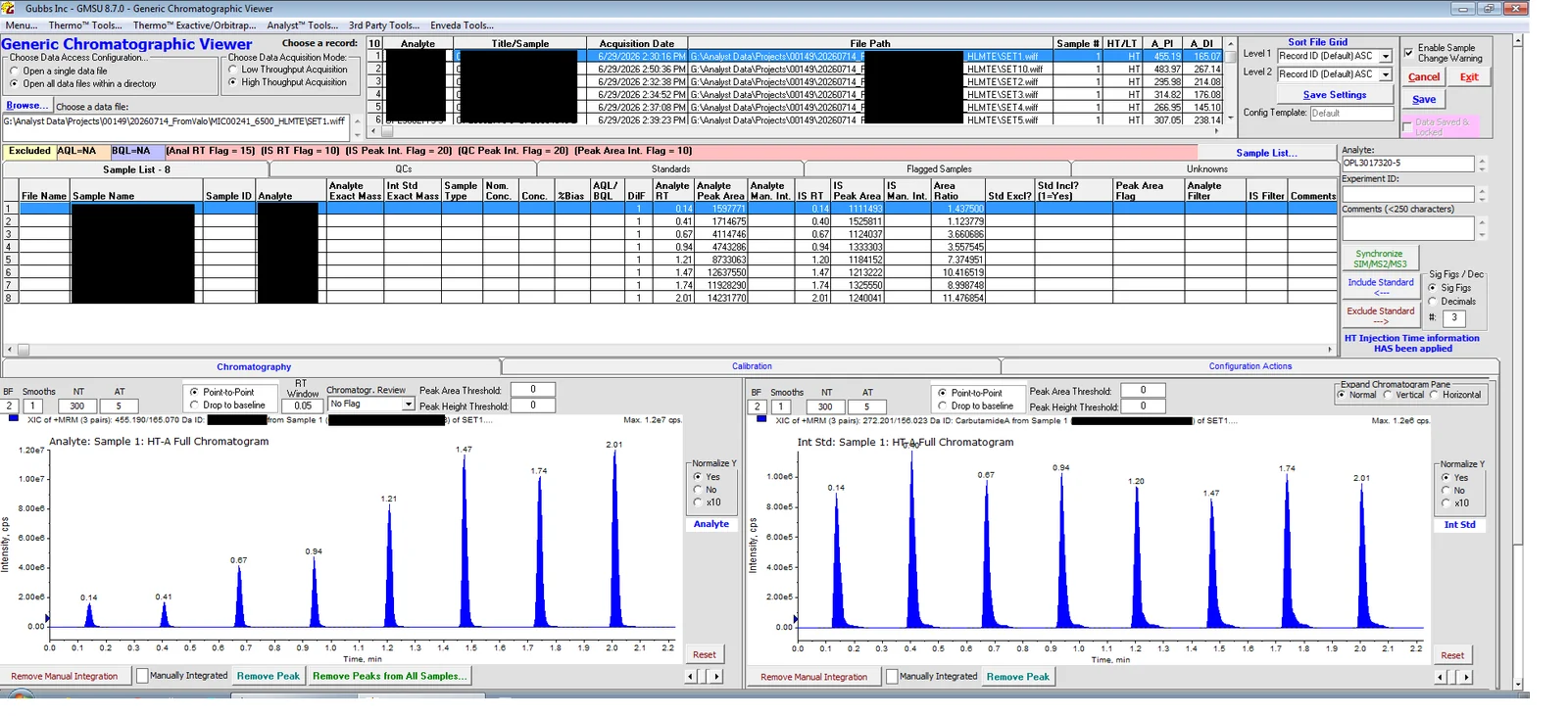Open the Sample List... button
Viewport: 1568px width, 716px height.
click(x=1266, y=153)
